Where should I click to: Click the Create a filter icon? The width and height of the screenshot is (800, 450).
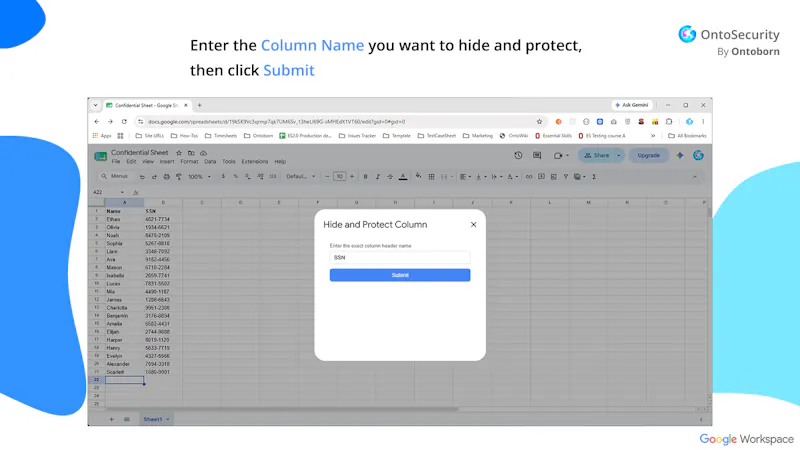(566, 177)
